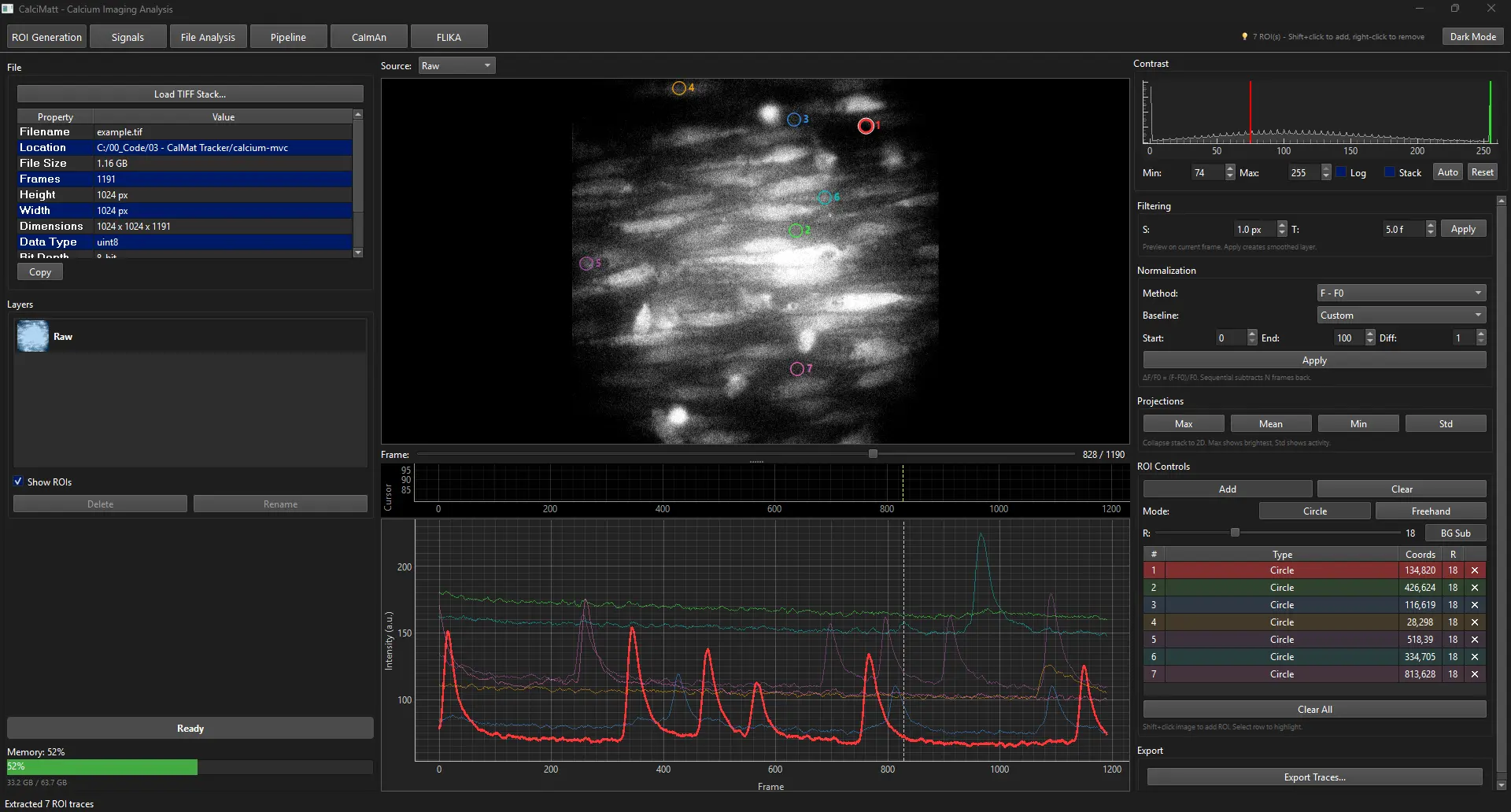Delete ROI 4 using the X icon
The width and height of the screenshot is (1511, 812).
(x=1476, y=622)
